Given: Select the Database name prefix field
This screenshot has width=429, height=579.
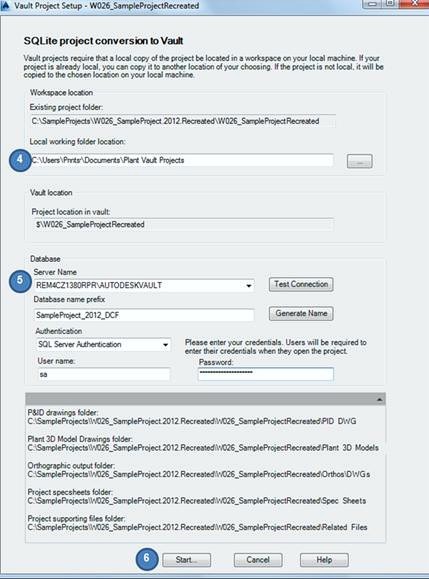Looking at the screenshot, I should coord(144,315).
